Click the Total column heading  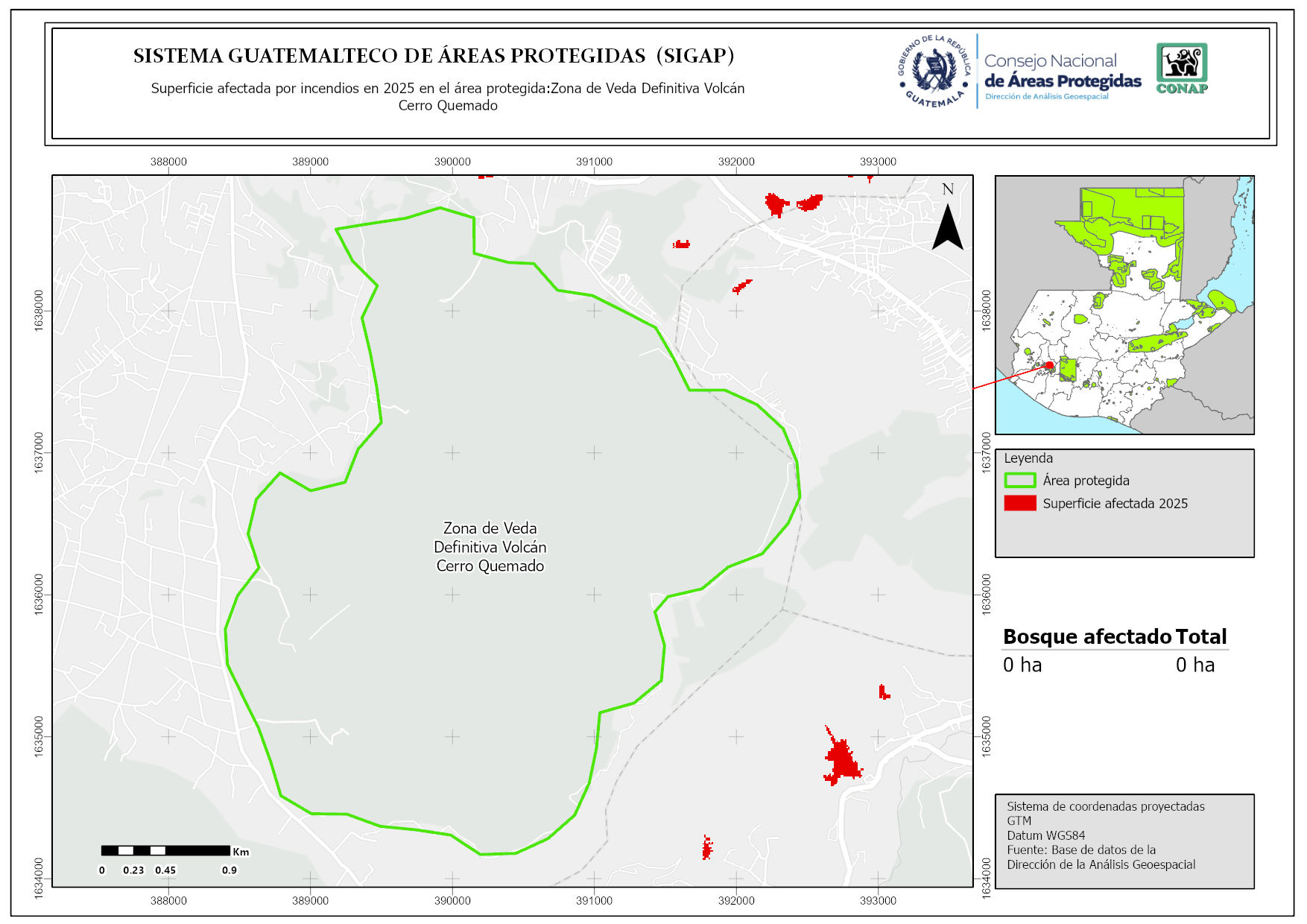[1200, 636]
